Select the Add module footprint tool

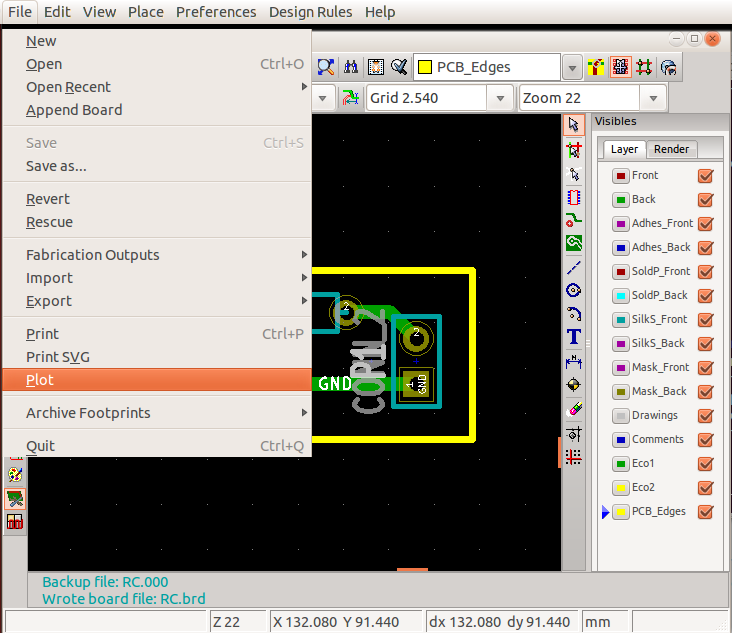click(x=574, y=197)
